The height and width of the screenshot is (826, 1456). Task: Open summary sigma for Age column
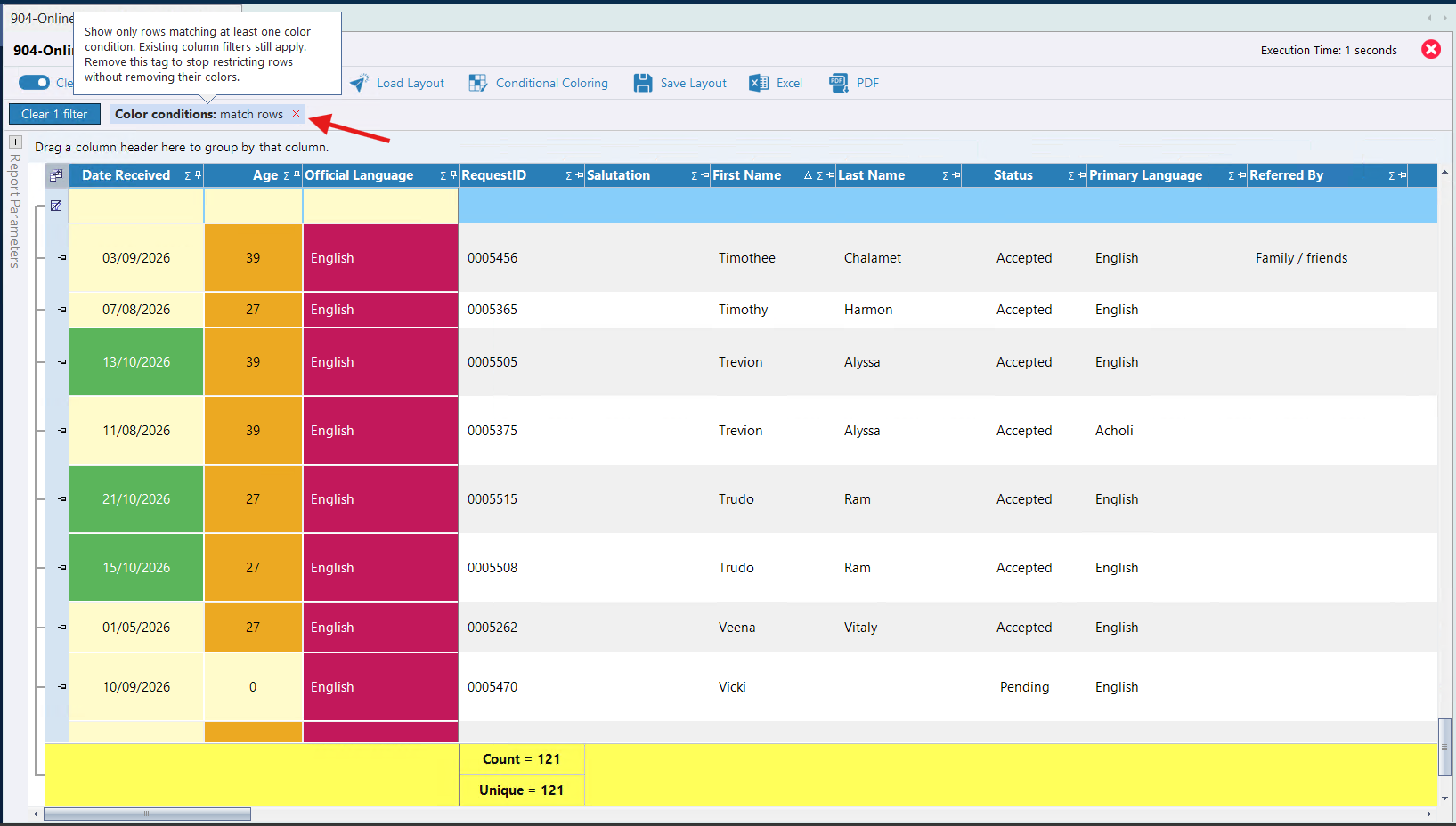point(286,175)
